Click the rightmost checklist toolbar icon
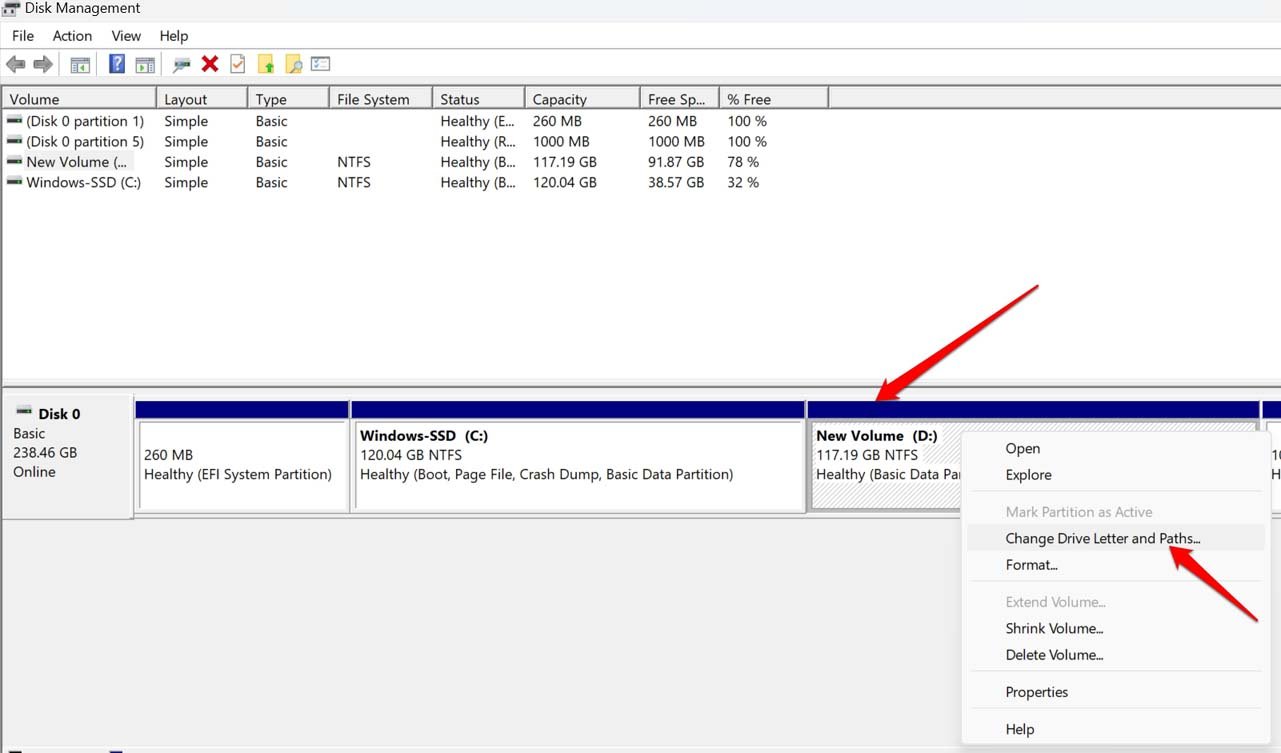The width and height of the screenshot is (1281, 753). click(320, 63)
